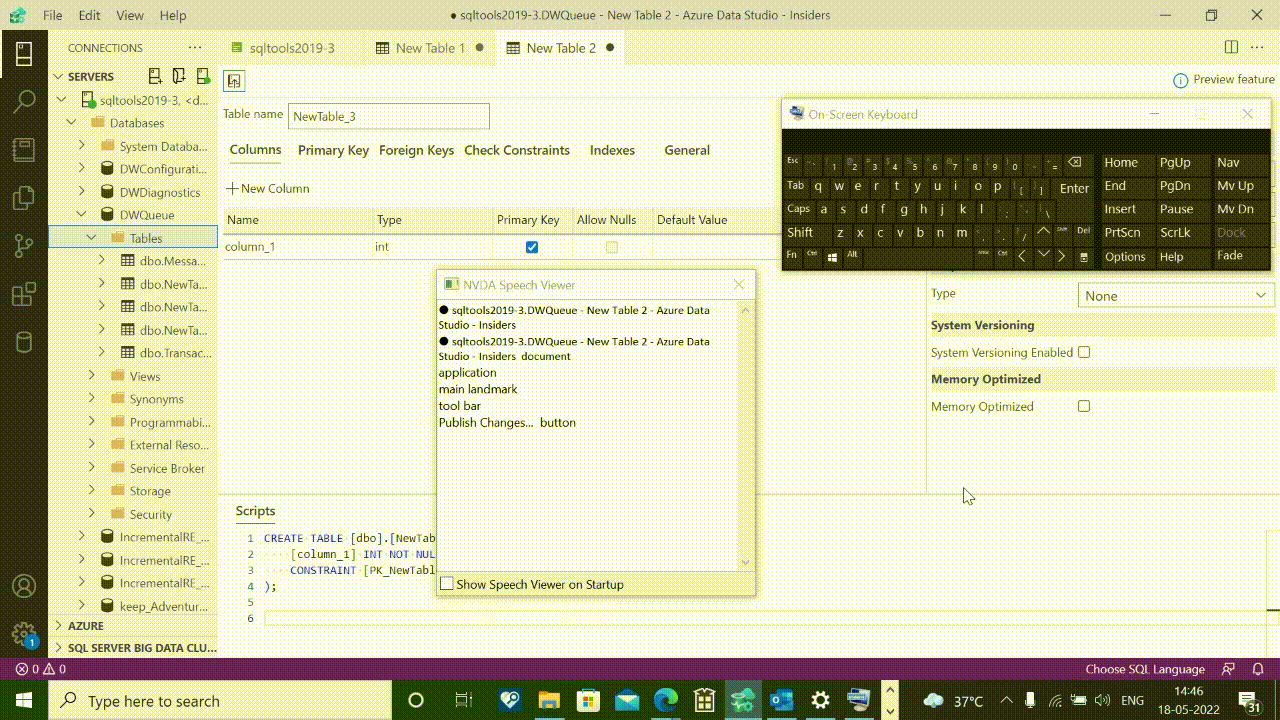Image resolution: width=1280 pixels, height=720 pixels.
Task: Click the New Column button
Action: (268, 188)
